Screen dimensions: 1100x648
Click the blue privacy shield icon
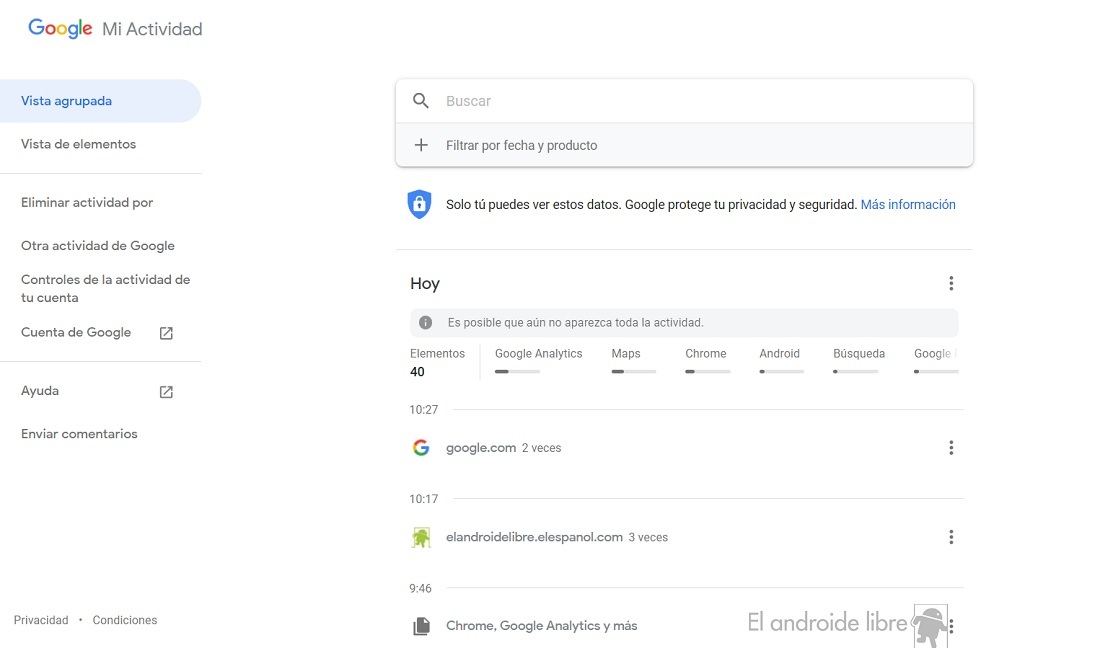(x=419, y=204)
